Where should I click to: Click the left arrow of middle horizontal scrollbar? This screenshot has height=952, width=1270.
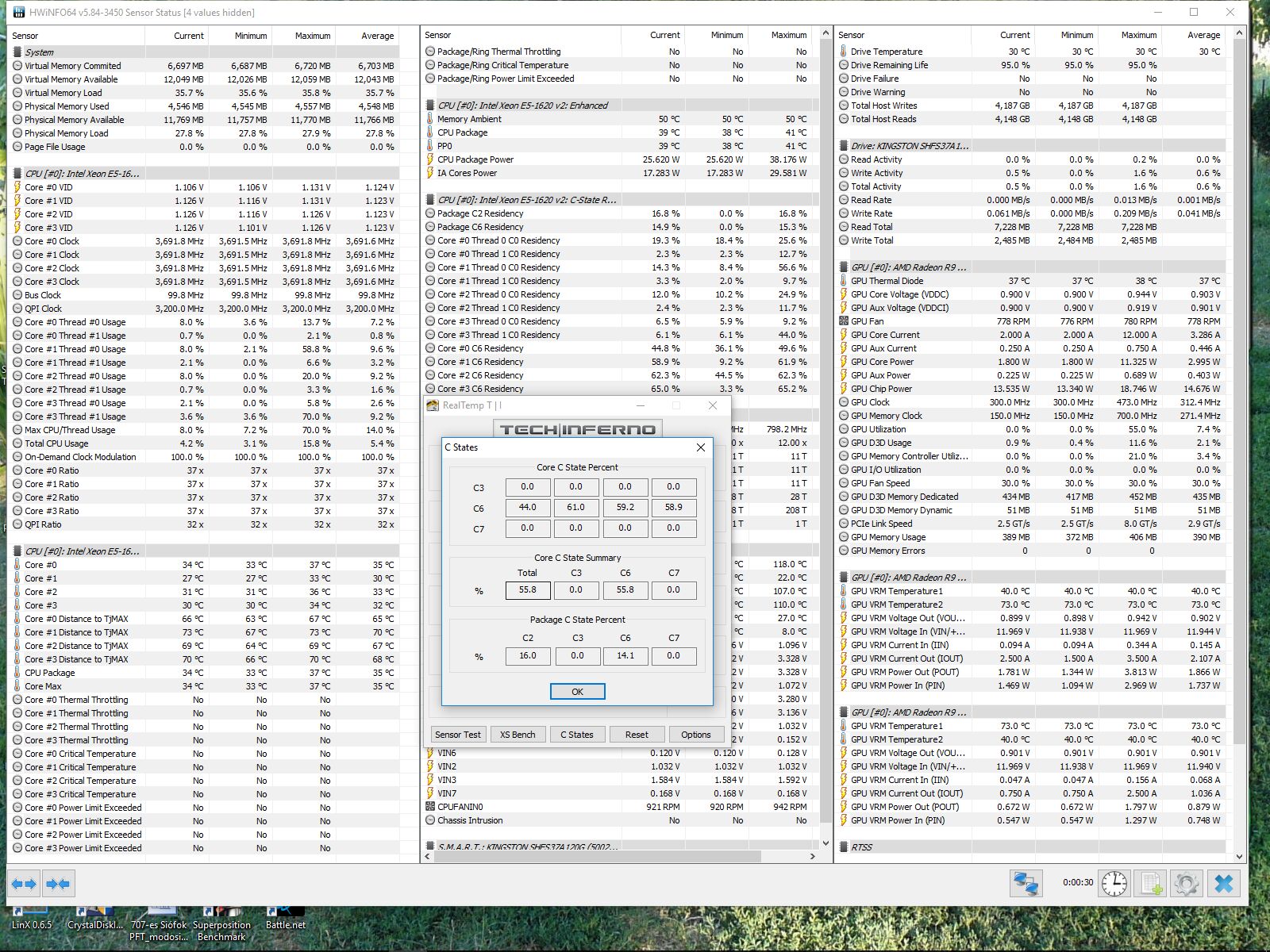click(x=428, y=857)
